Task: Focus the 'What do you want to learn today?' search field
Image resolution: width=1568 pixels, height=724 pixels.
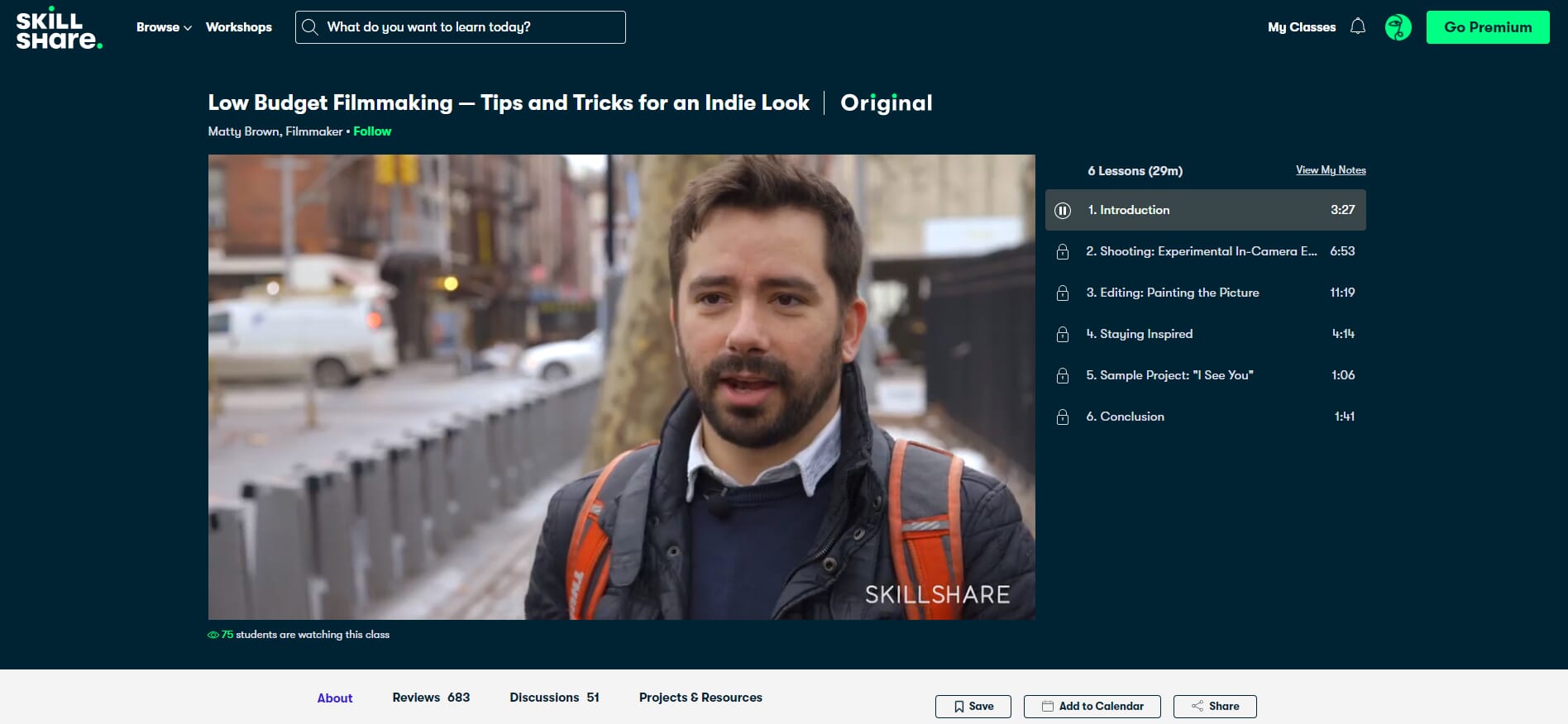Action: [x=461, y=27]
